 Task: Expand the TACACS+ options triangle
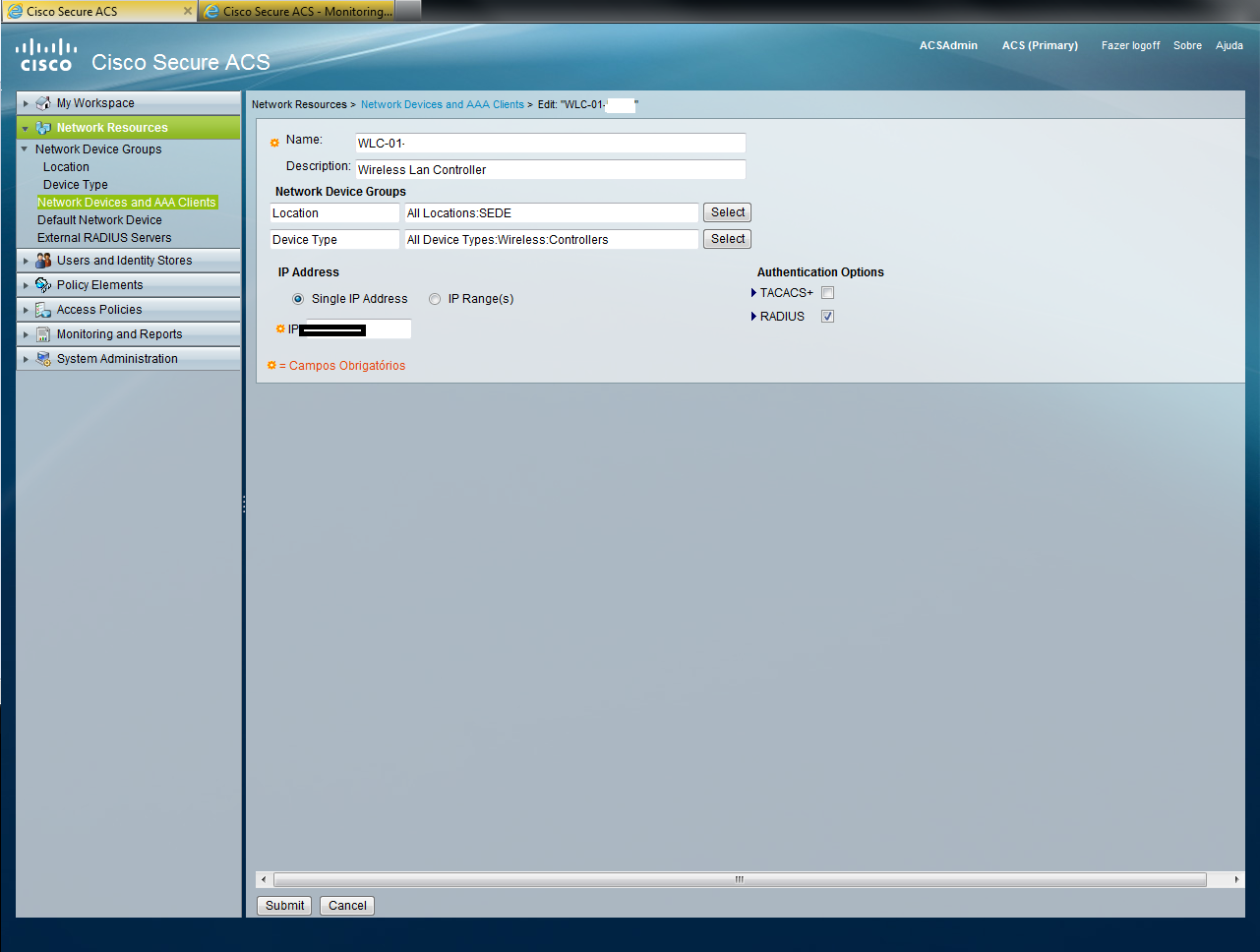[753, 293]
